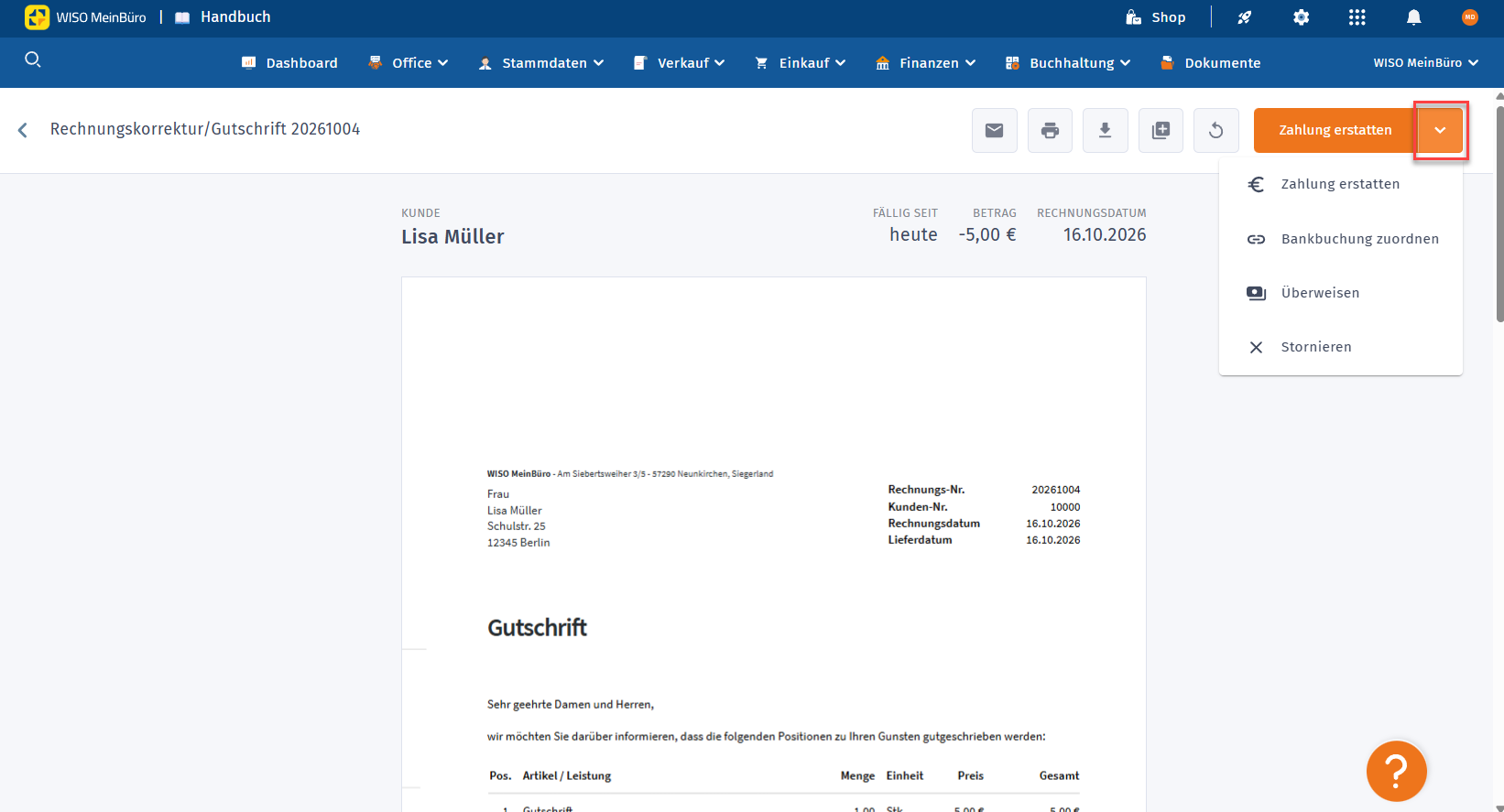
Task: Expand the Office menu
Action: [409, 63]
